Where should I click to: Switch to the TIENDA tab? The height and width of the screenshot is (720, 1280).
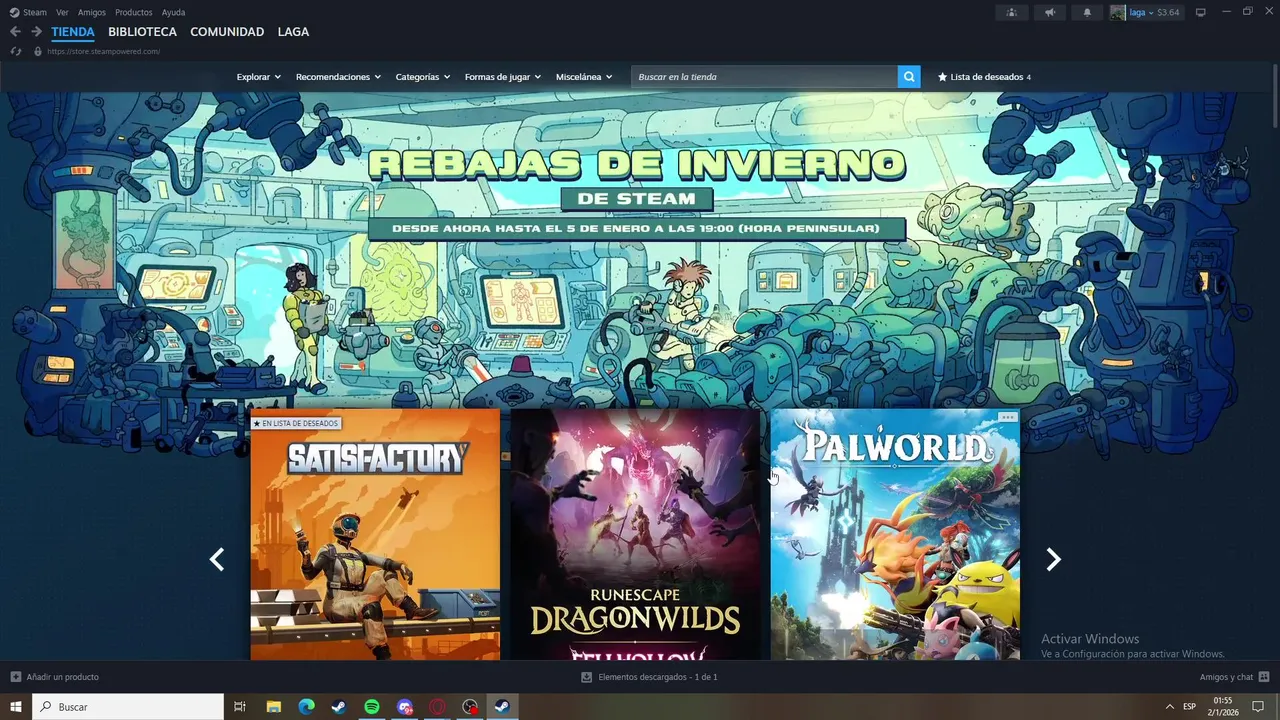point(73,32)
